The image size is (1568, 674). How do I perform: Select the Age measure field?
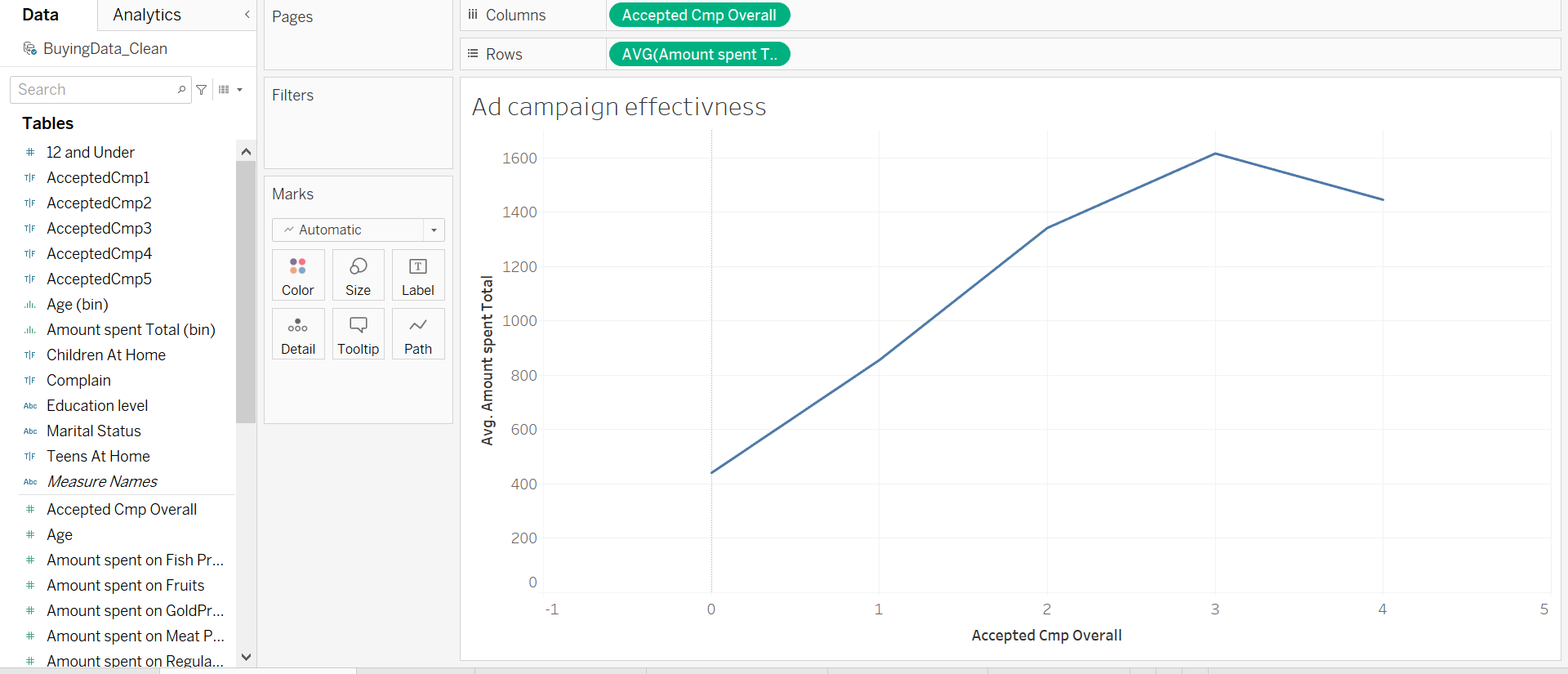click(60, 535)
